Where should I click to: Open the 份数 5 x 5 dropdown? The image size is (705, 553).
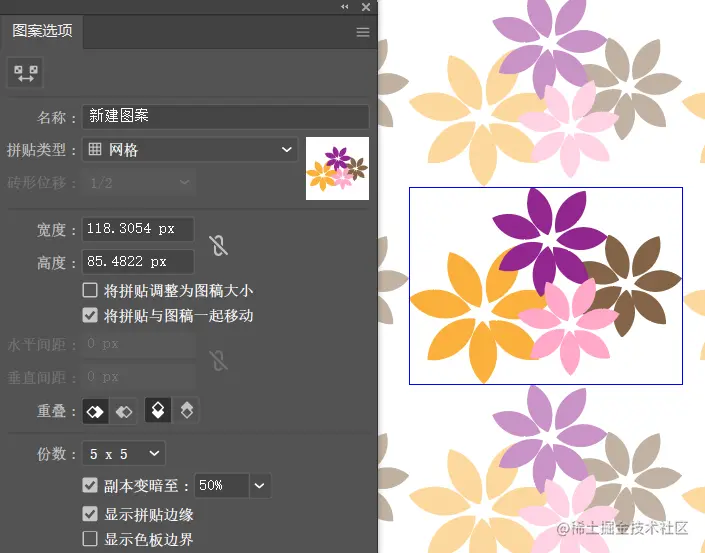click(x=124, y=454)
